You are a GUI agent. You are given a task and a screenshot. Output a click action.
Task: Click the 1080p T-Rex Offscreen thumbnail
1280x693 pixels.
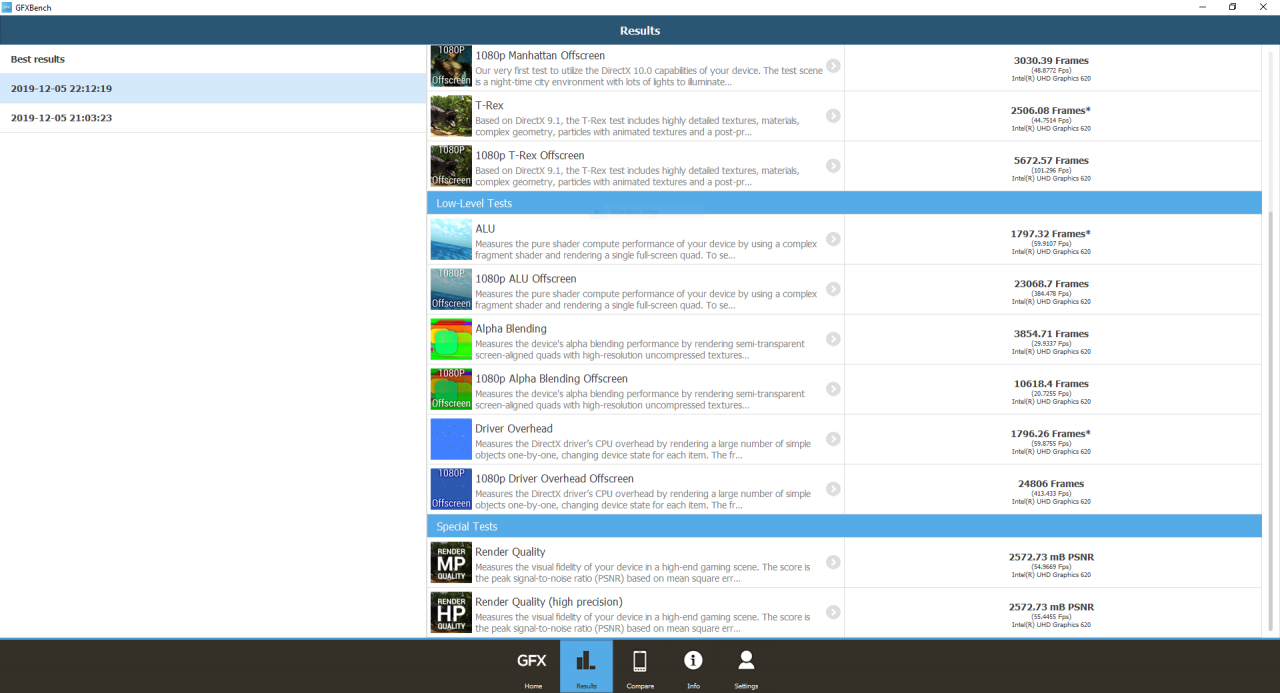pos(451,166)
